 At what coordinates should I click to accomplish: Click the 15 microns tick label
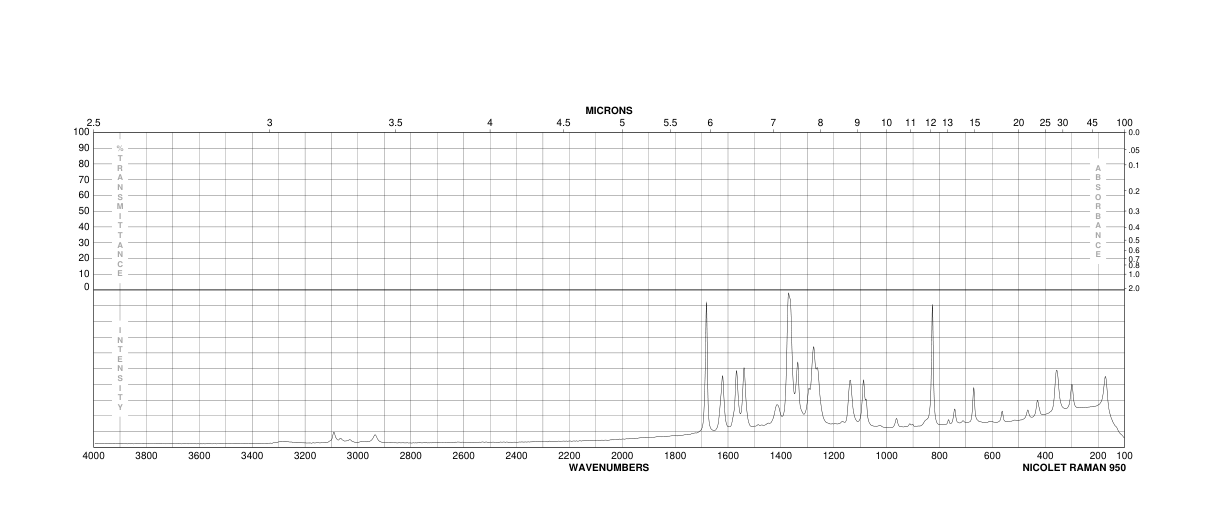point(975,122)
